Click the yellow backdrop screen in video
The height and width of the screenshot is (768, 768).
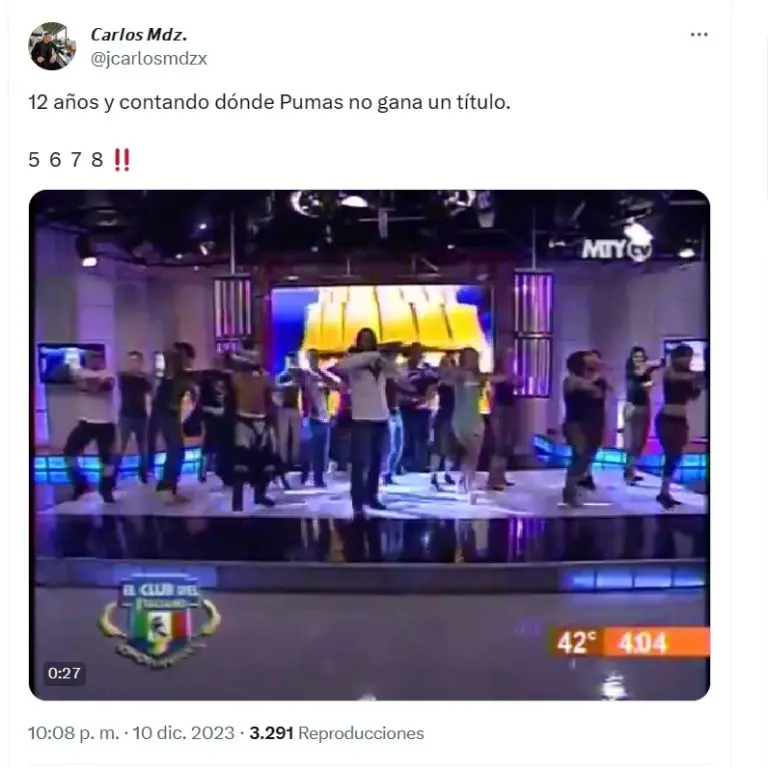point(382,318)
